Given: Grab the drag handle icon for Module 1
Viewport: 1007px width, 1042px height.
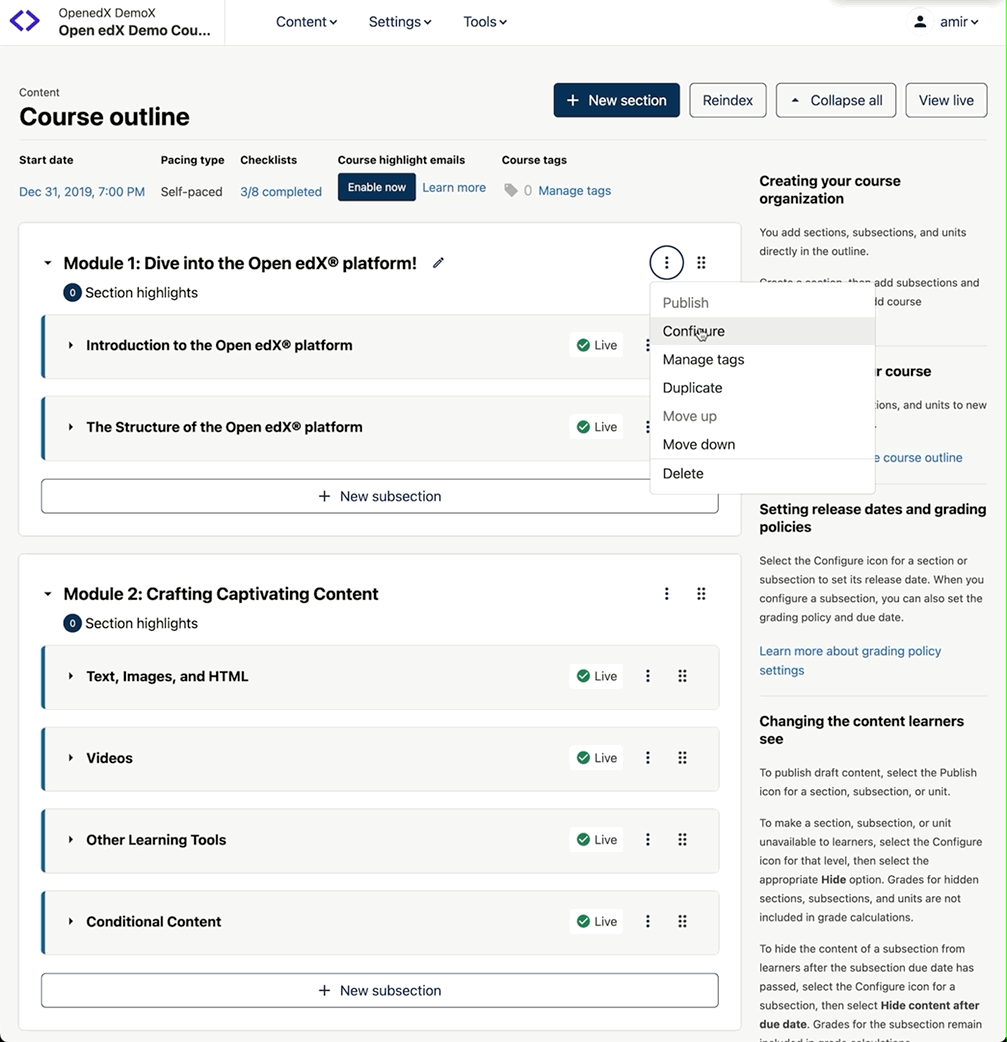Looking at the screenshot, I should (701, 263).
